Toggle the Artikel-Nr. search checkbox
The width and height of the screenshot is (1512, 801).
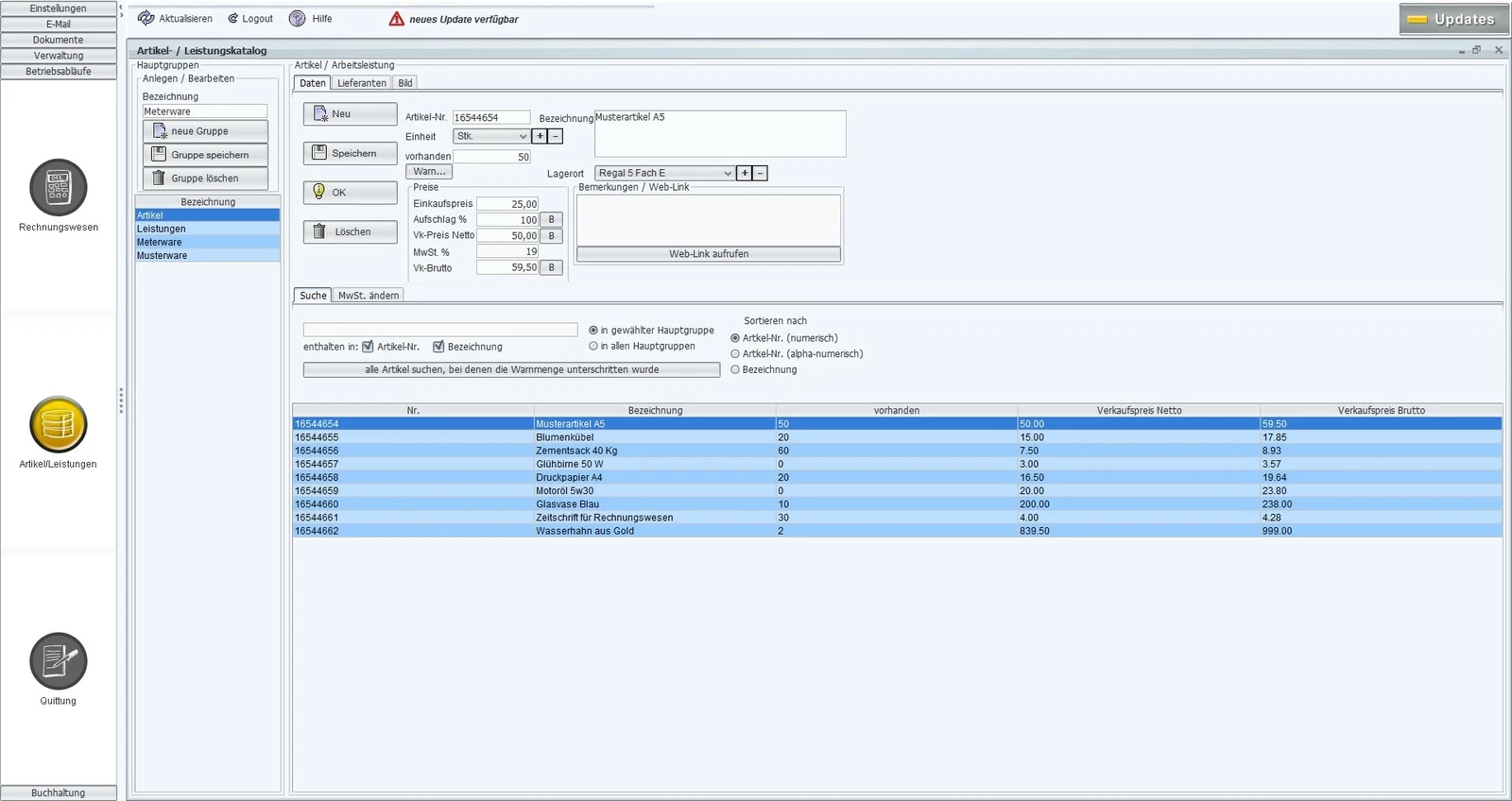(368, 347)
